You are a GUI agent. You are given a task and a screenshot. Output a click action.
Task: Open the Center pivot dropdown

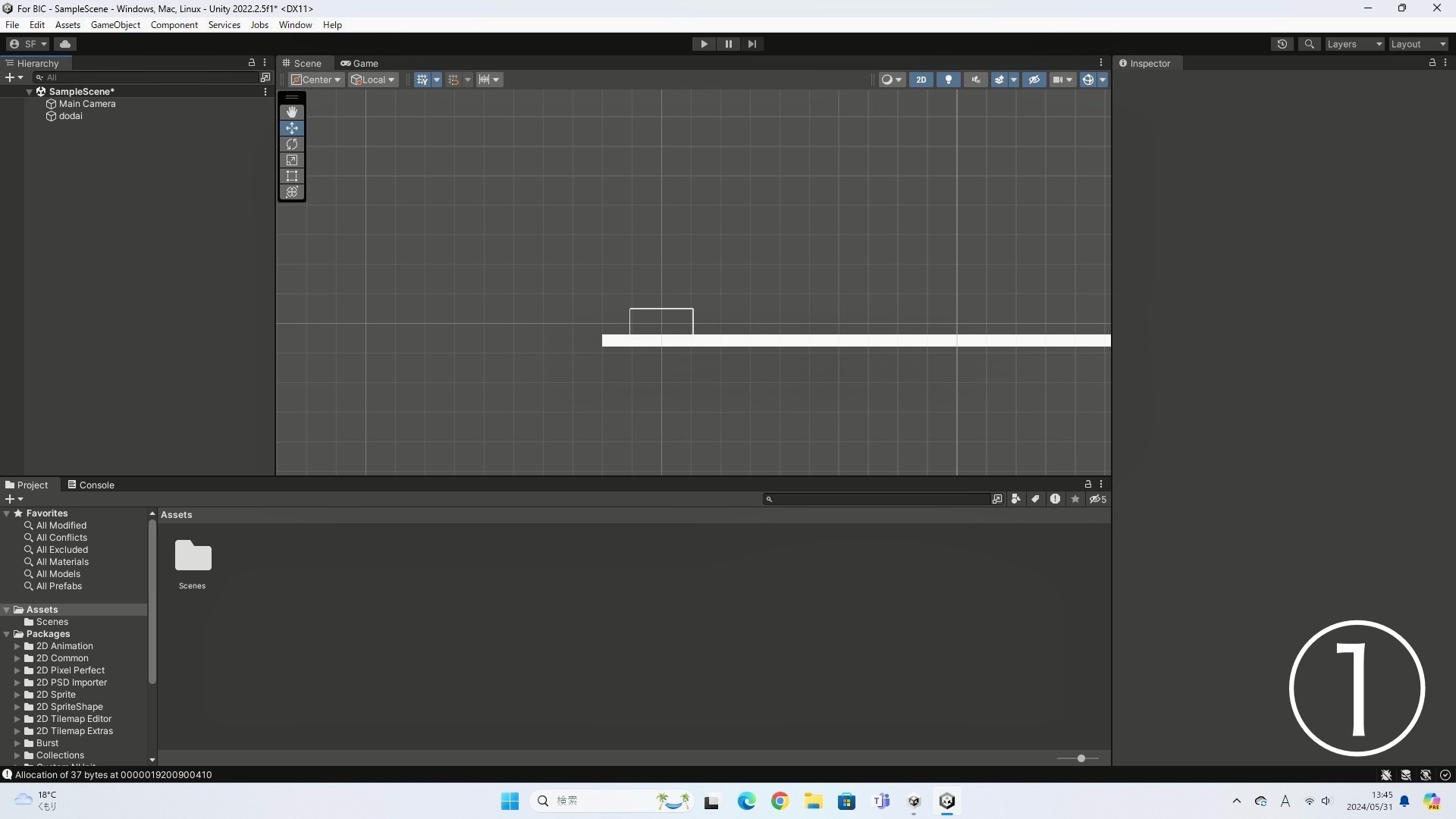(x=316, y=80)
